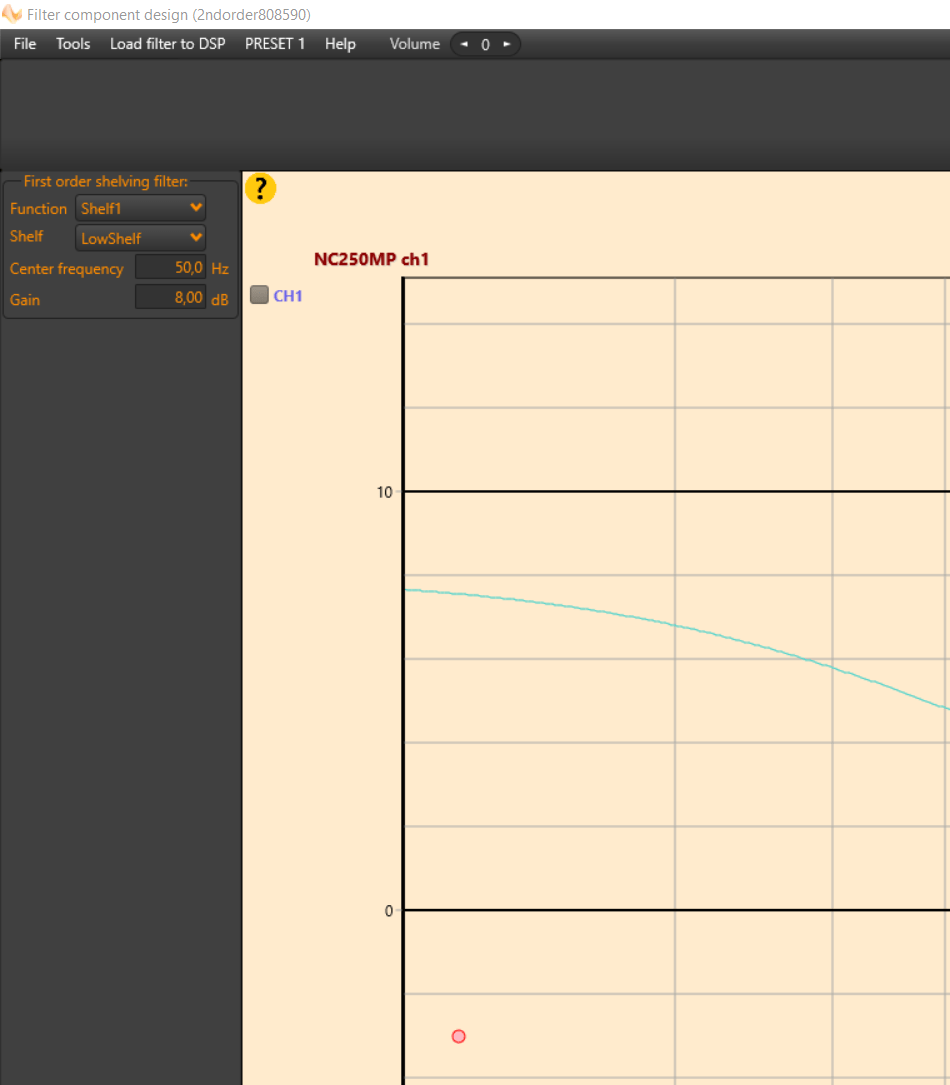
Task: Open the File menu
Action: [25, 44]
